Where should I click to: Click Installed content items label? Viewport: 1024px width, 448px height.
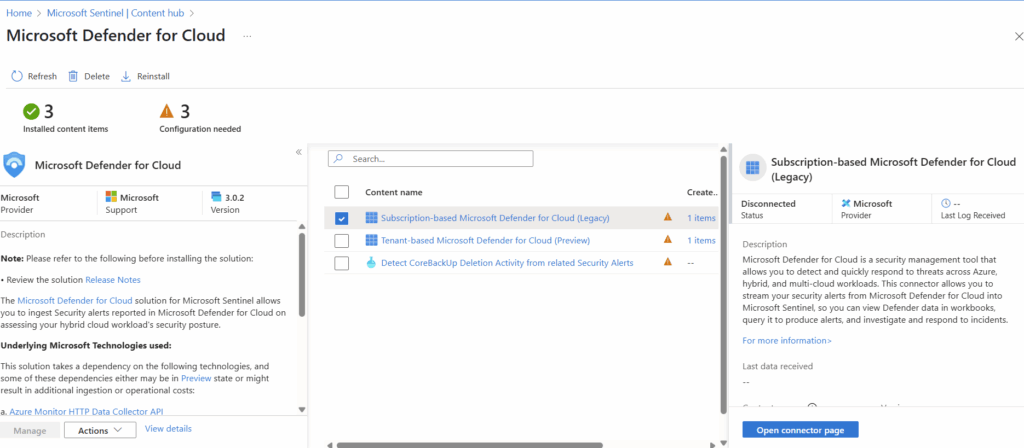(x=65, y=129)
